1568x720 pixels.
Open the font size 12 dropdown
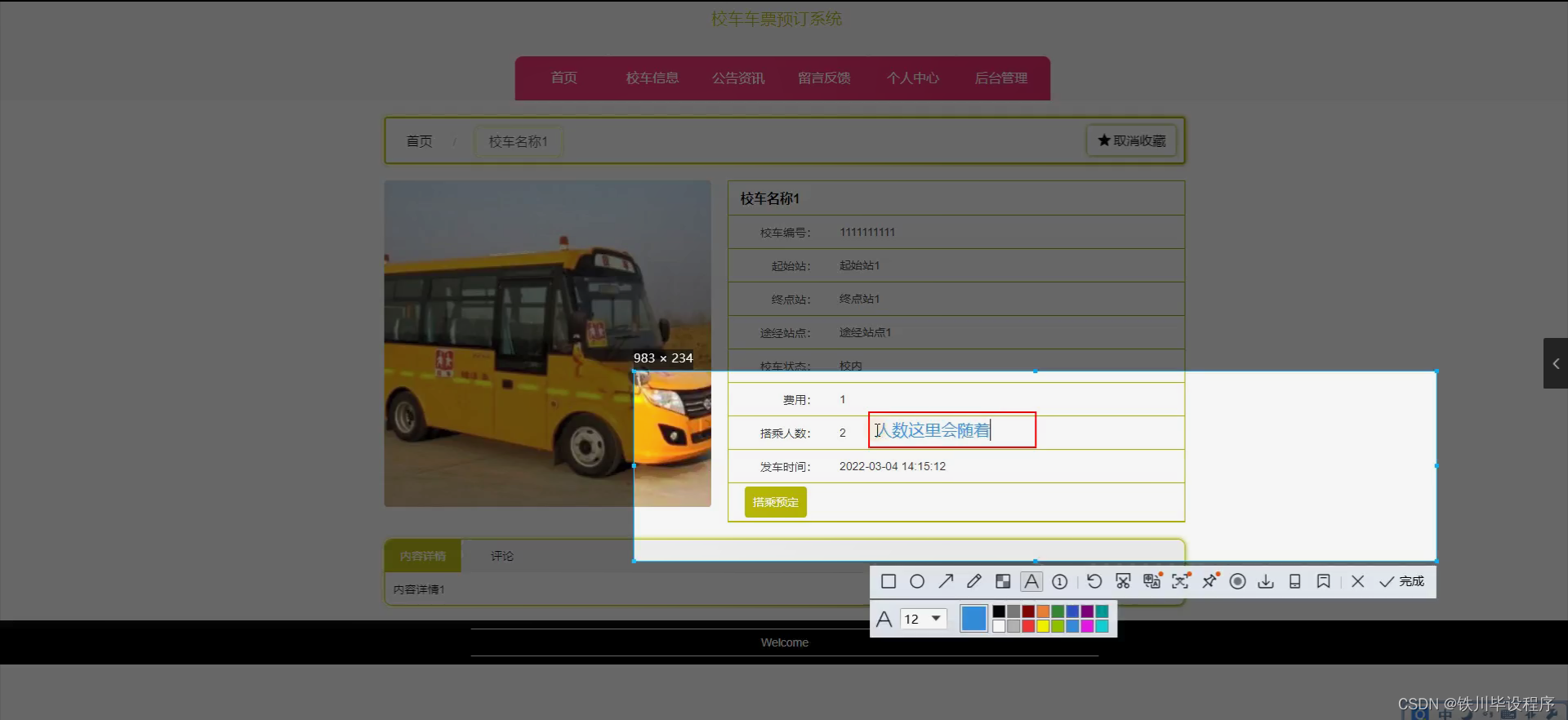coord(936,619)
